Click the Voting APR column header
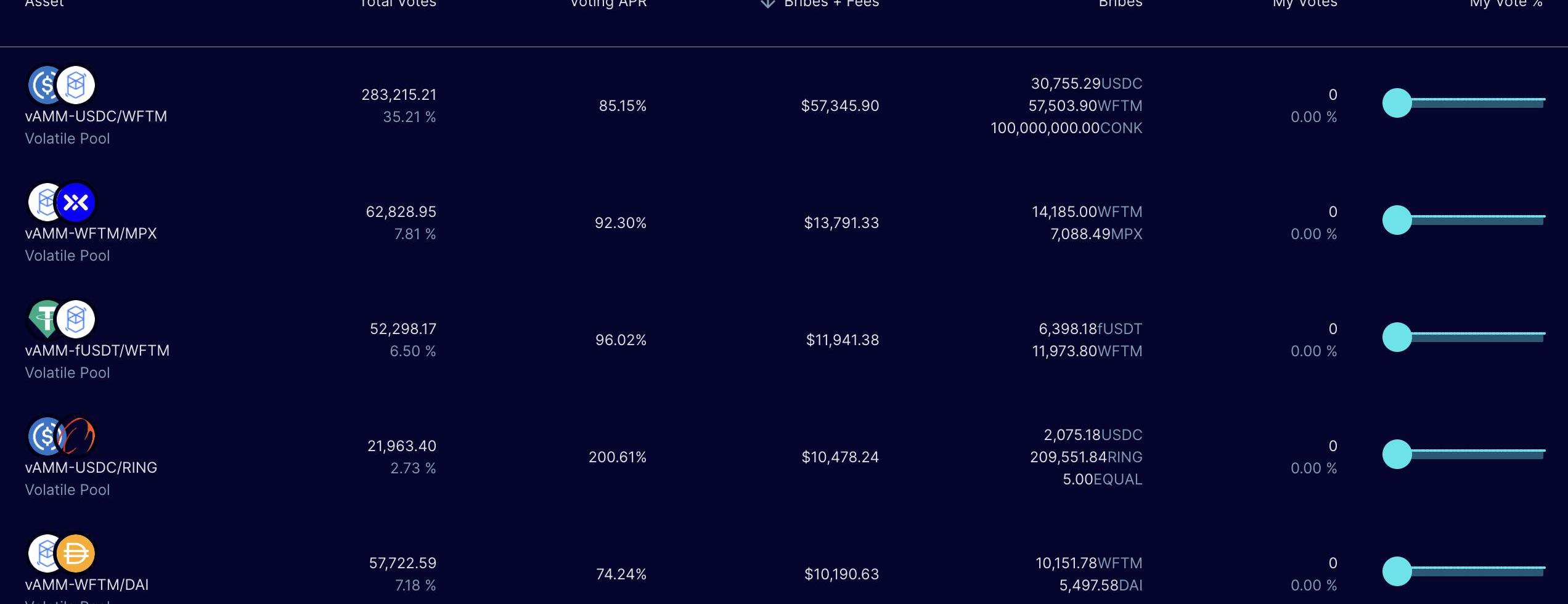Viewport: 1568px width, 604px height. tap(608, 4)
